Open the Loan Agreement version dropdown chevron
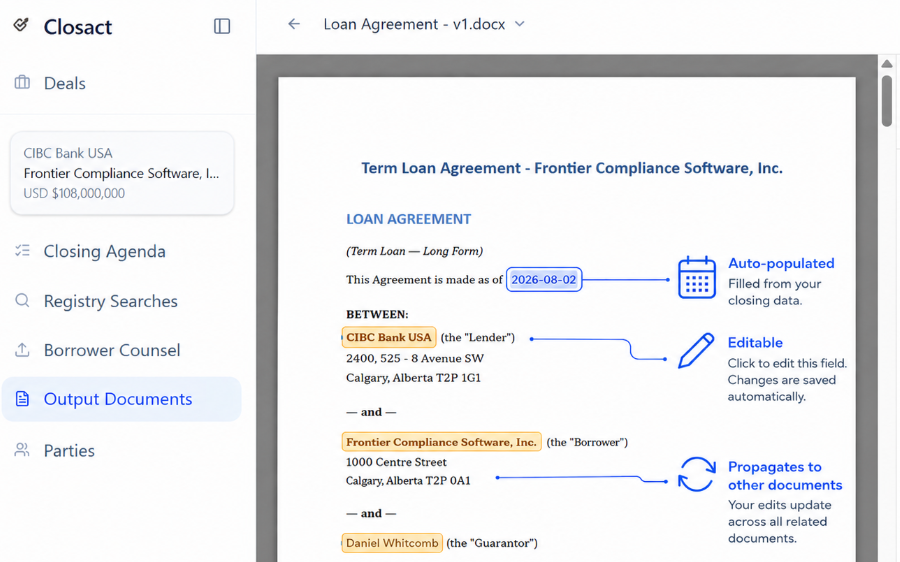The width and height of the screenshot is (900, 562). click(519, 24)
